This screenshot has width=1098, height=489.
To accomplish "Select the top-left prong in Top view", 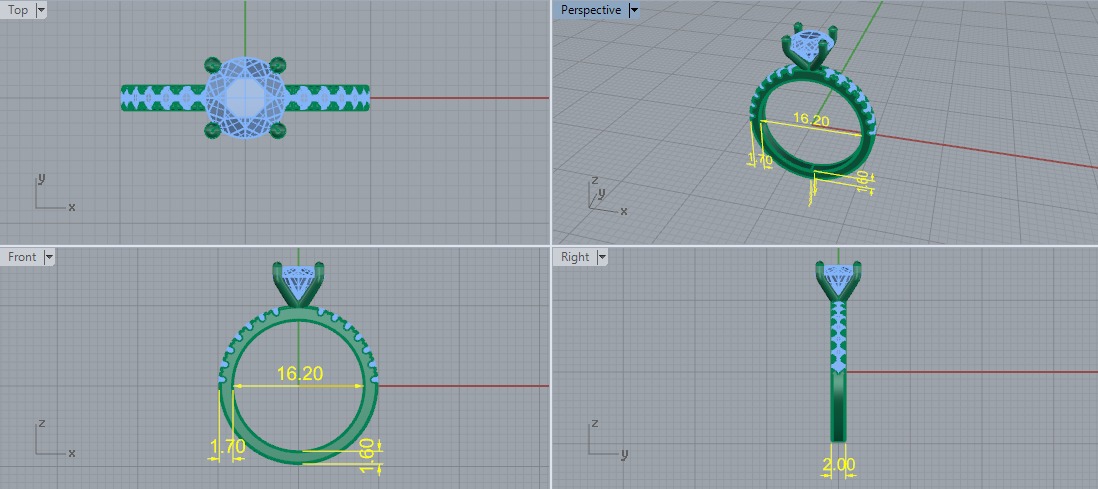I will coord(212,65).
